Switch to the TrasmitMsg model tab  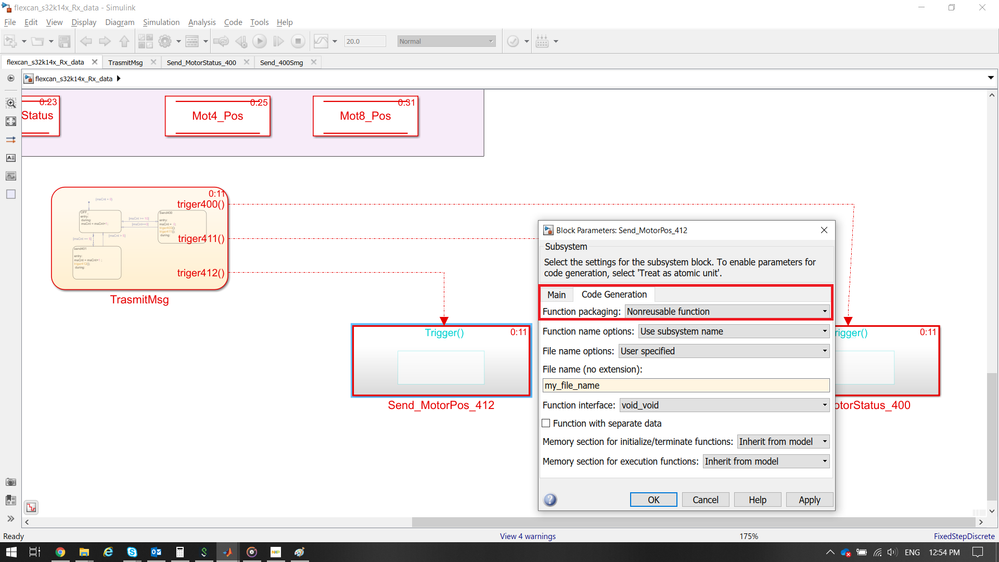tap(126, 62)
